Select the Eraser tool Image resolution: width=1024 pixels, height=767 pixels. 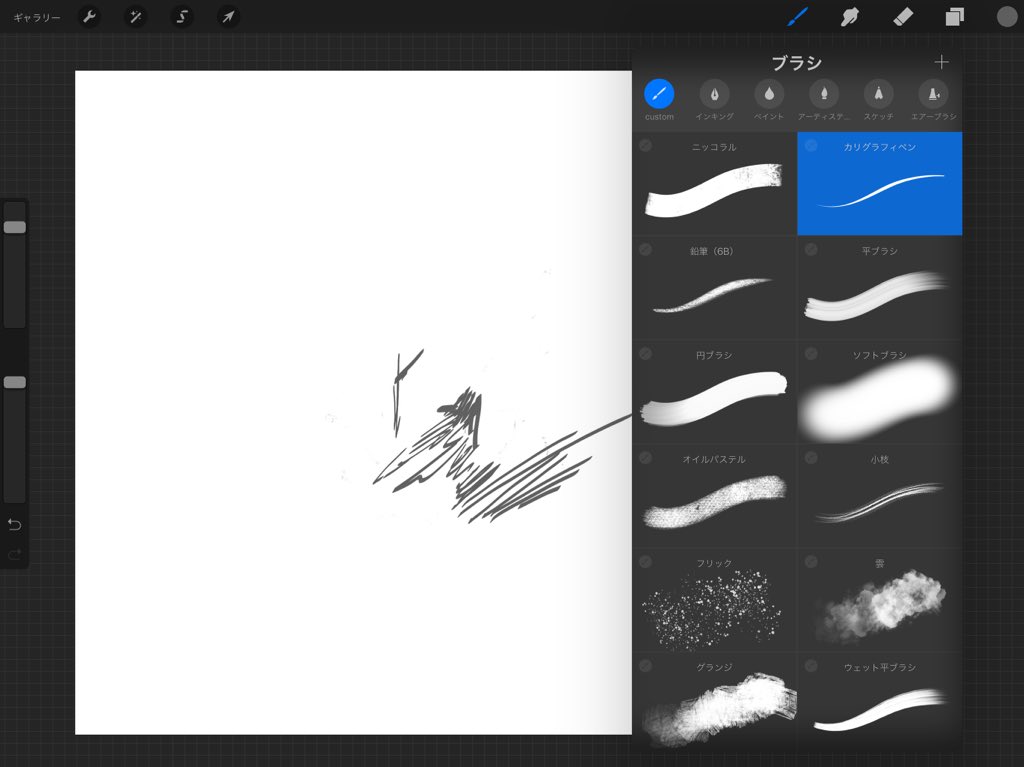pos(903,17)
